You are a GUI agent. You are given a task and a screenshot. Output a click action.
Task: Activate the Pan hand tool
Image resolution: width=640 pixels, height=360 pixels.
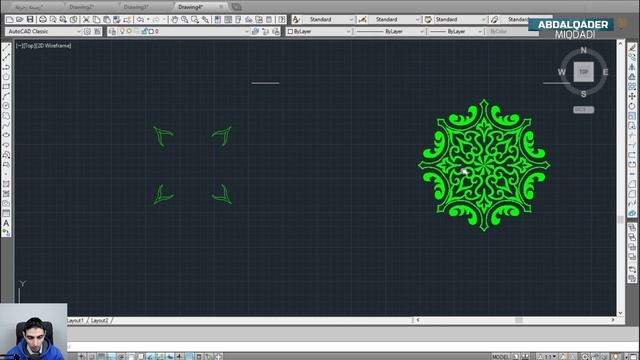tap(175, 19)
